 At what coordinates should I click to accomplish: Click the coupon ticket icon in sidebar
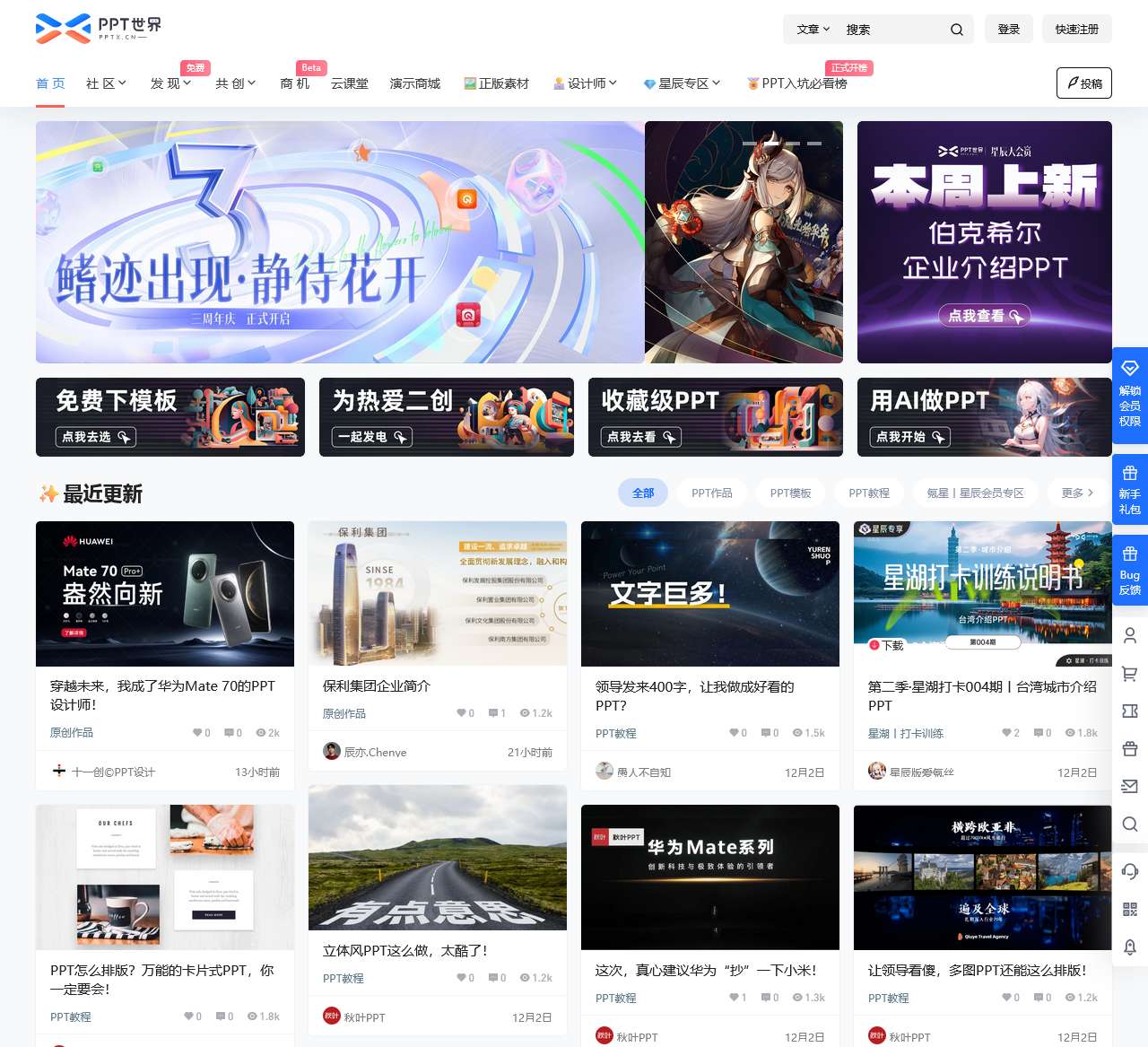click(x=1130, y=711)
